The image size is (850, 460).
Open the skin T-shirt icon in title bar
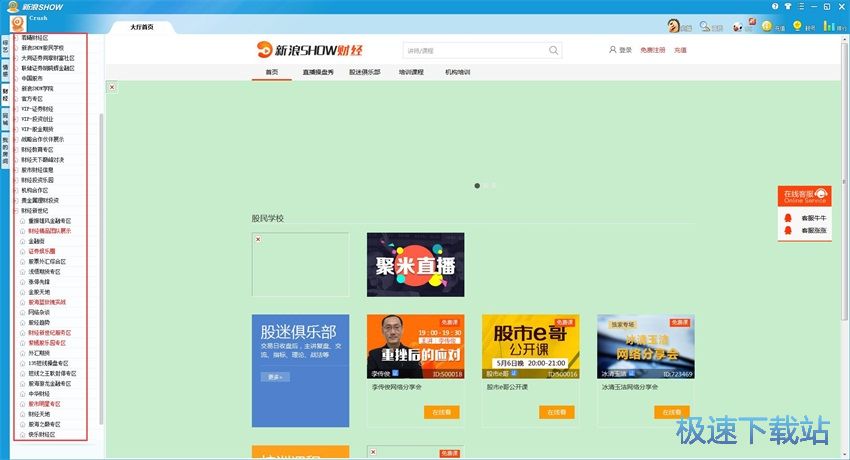point(788,7)
